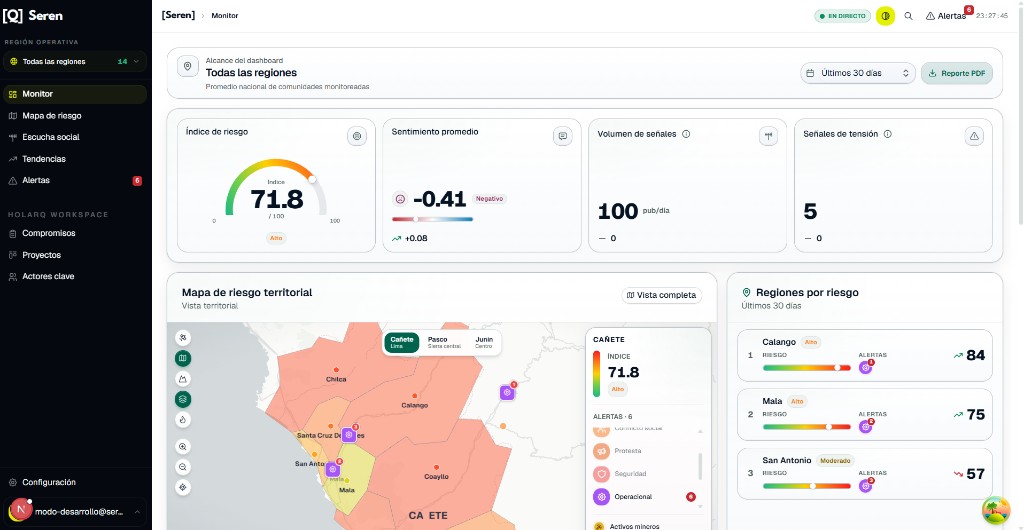
Task: Click the EN DIRECTO live indicator
Action: click(x=842, y=16)
